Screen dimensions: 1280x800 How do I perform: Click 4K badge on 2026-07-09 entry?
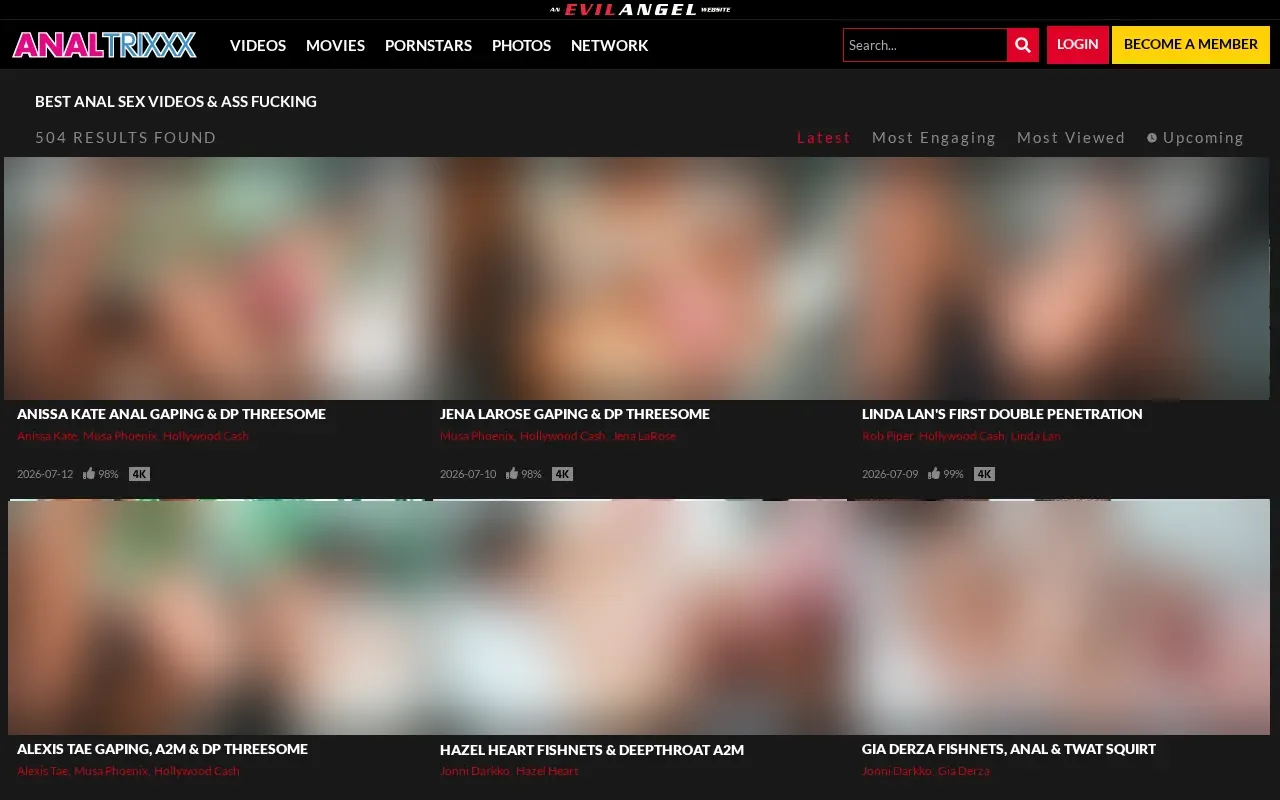pos(984,474)
